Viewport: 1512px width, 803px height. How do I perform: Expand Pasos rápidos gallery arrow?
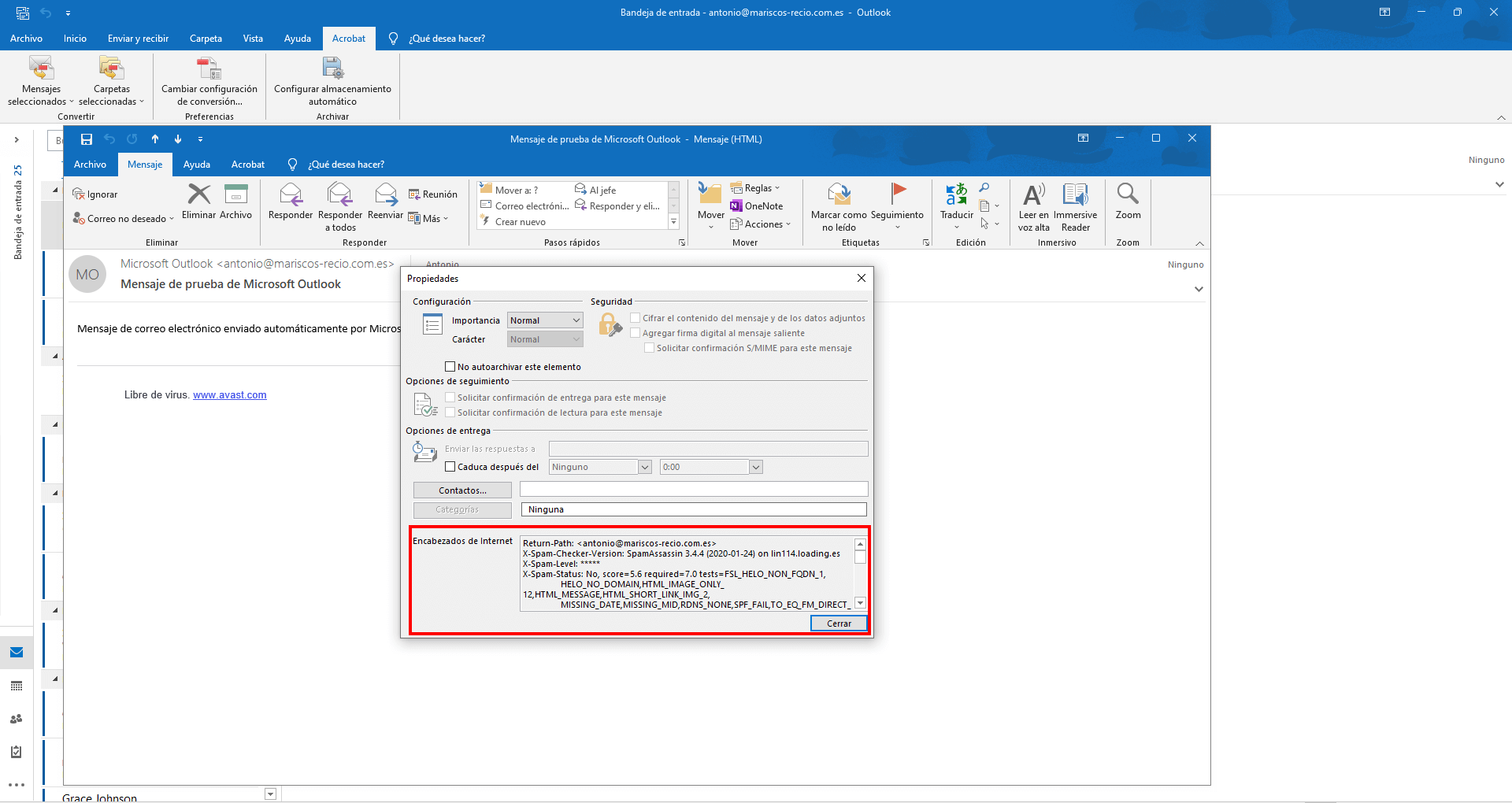(x=673, y=222)
